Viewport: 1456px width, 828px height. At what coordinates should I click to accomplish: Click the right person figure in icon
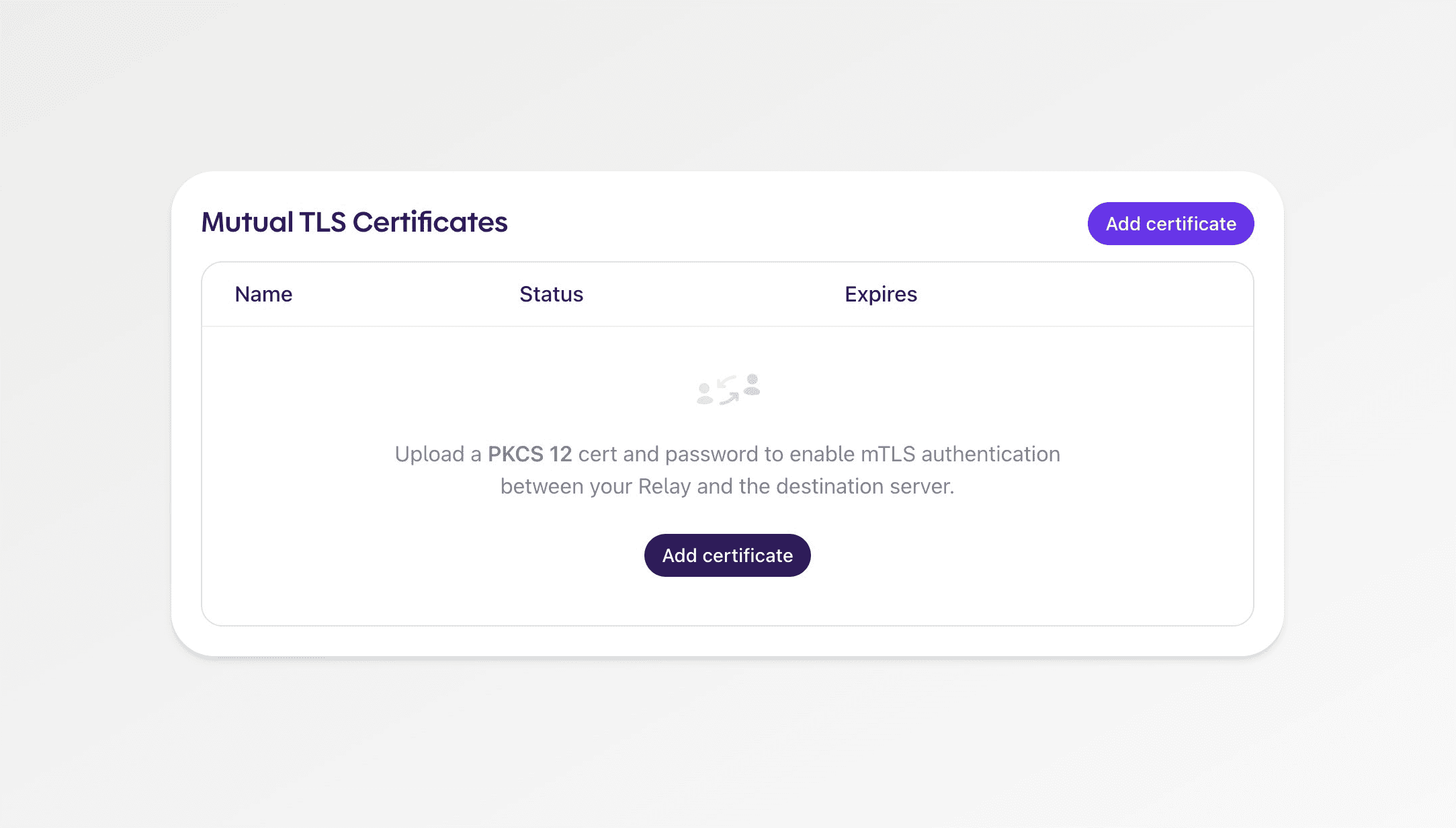(752, 385)
